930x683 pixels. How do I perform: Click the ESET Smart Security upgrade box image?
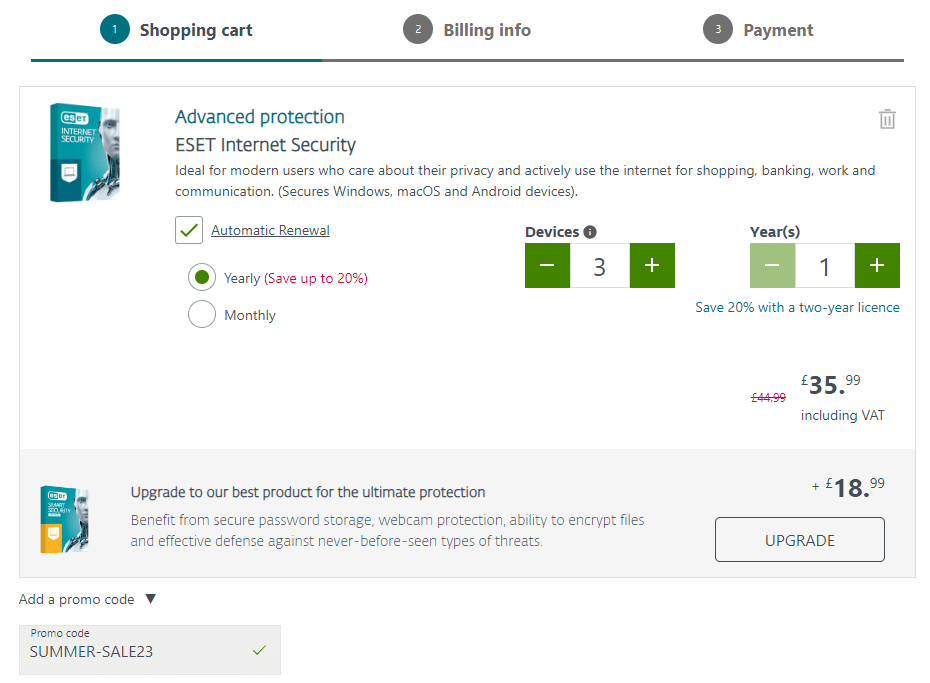point(63,519)
